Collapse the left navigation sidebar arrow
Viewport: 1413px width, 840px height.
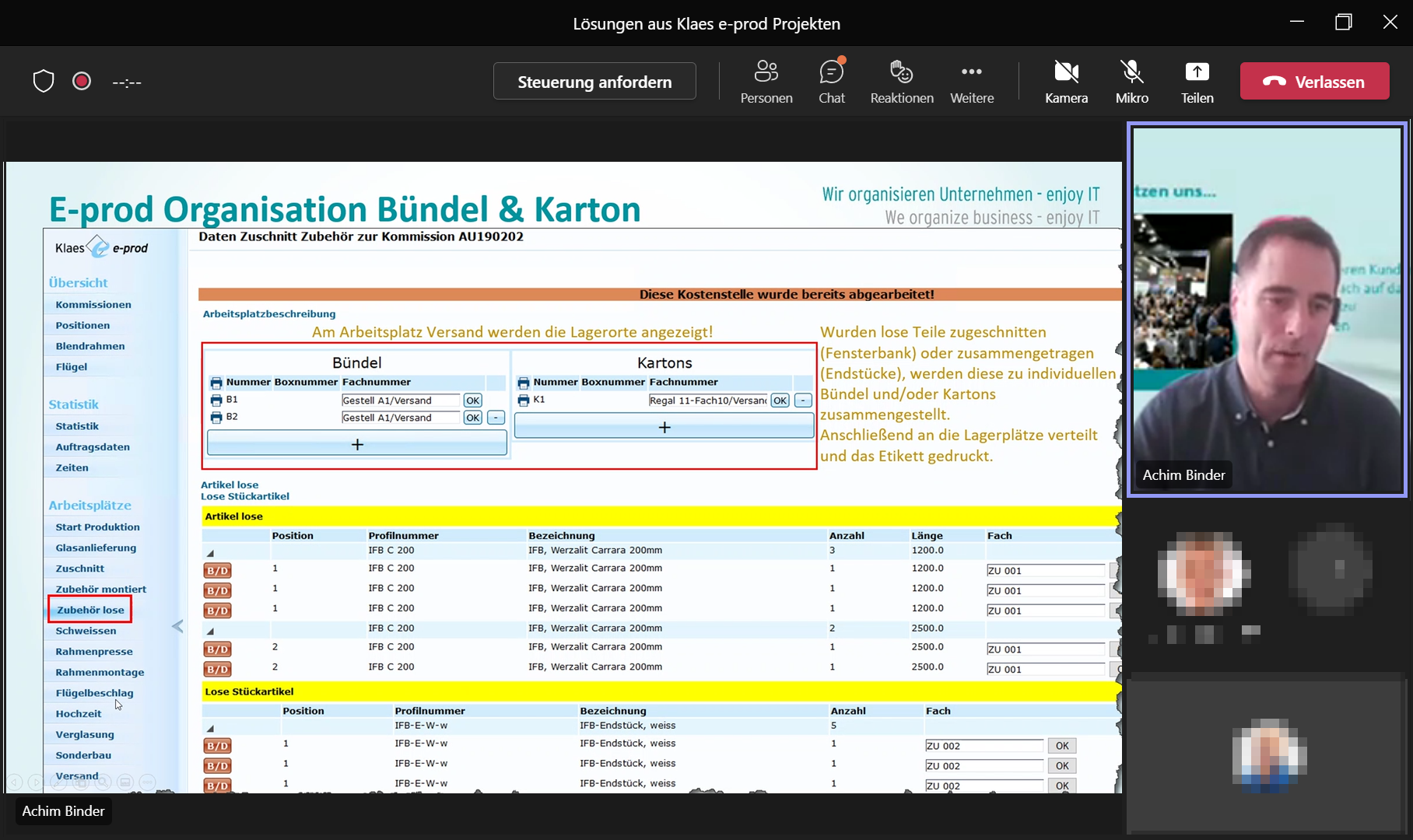coord(177,626)
